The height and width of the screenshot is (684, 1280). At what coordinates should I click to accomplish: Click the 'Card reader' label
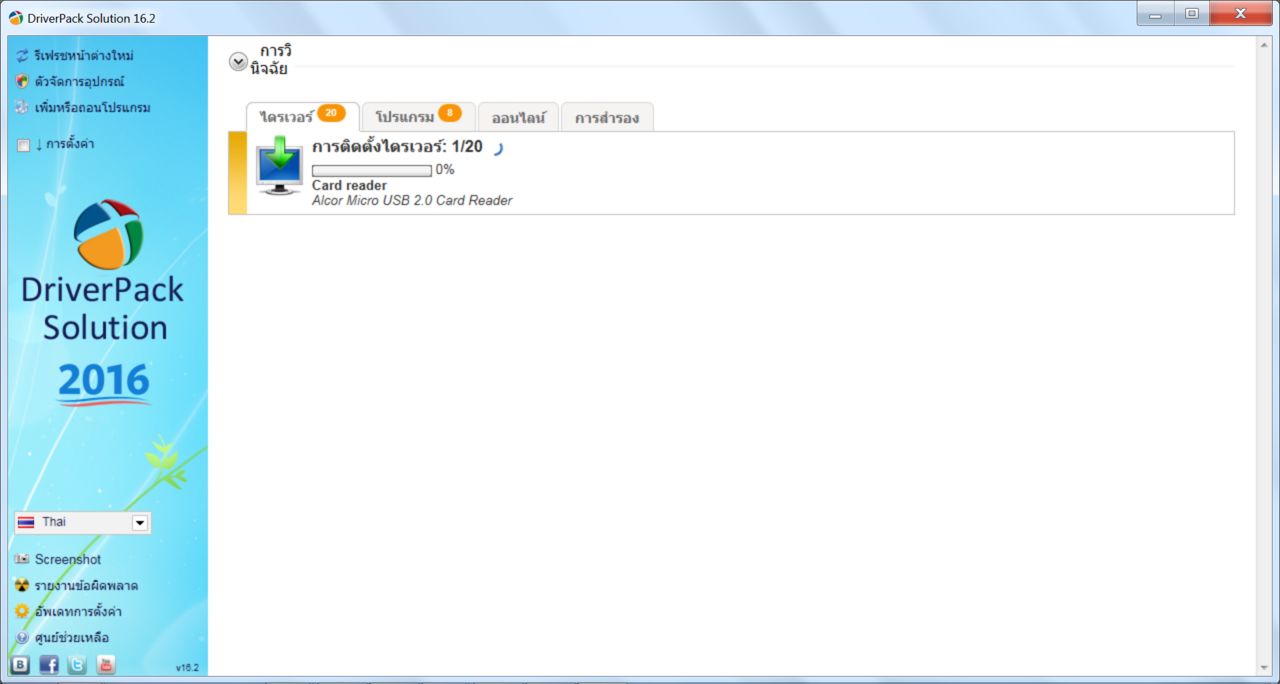click(x=349, y=185)
